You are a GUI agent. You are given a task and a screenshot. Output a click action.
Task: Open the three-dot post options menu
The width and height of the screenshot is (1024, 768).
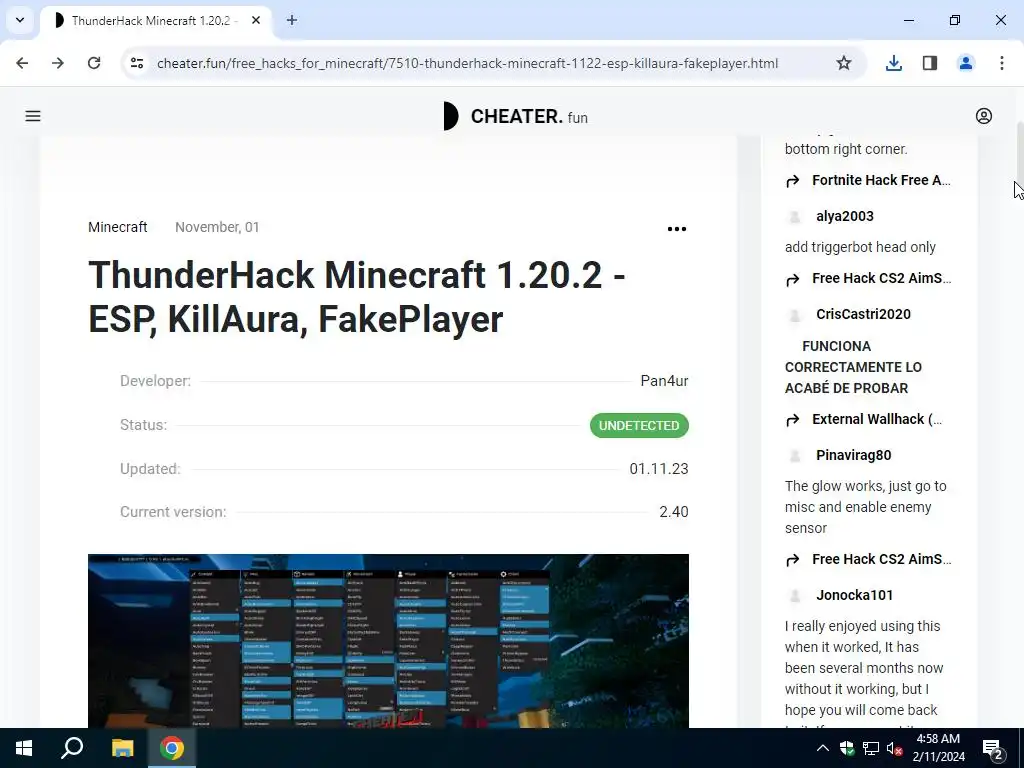click(x=677, y=229)
